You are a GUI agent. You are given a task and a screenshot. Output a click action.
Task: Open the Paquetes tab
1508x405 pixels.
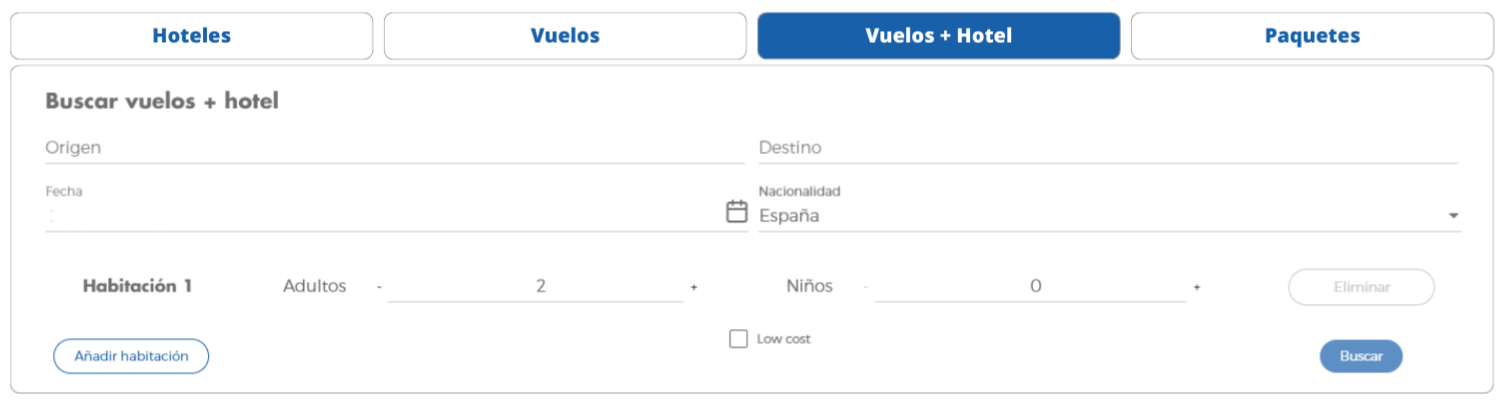(1312, 36)
